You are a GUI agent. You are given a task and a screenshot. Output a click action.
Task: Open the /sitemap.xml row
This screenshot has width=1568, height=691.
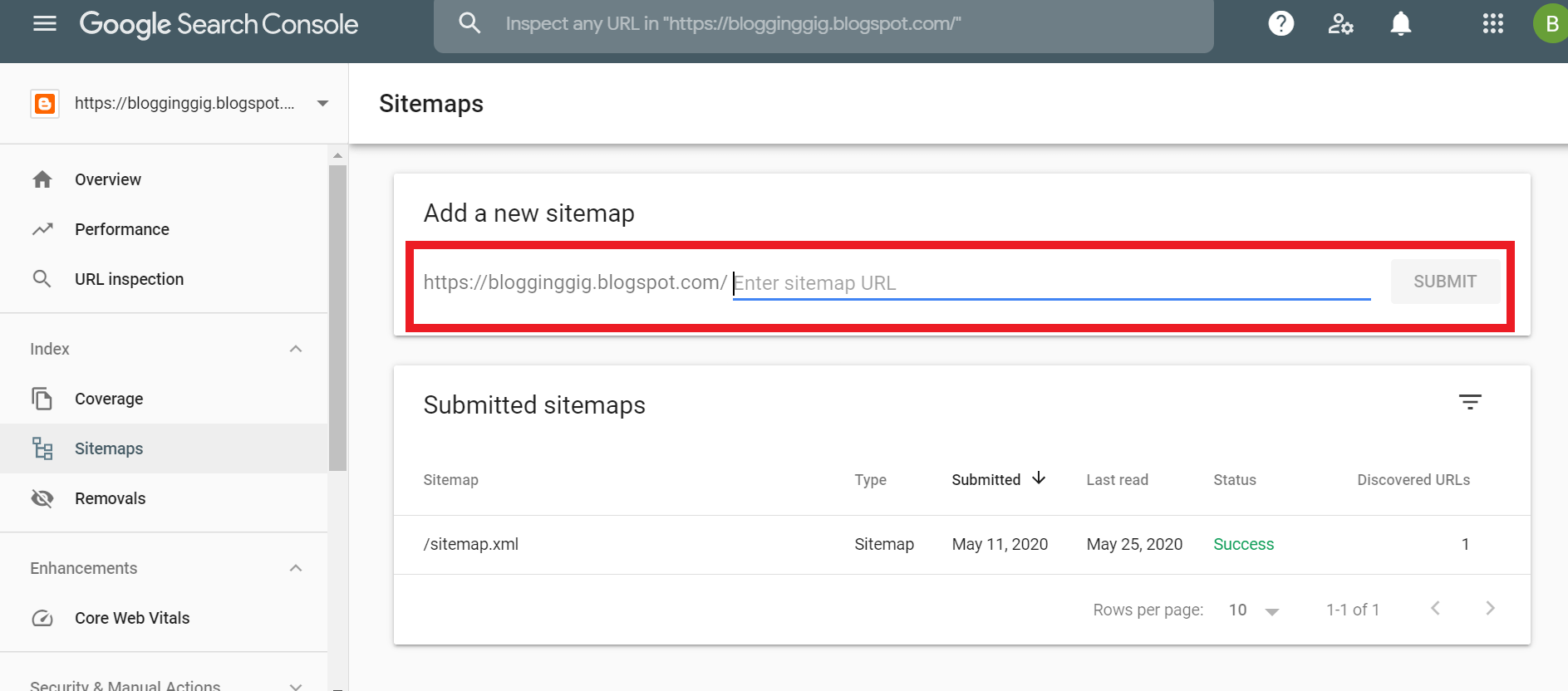pyautogui.click(x=961, y=544)
